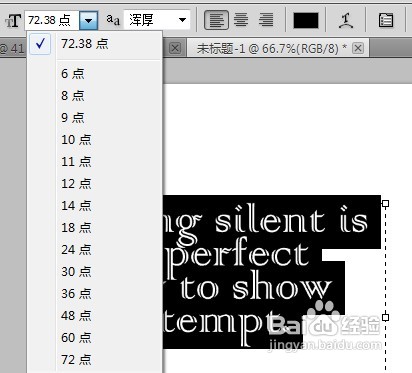Select left align text button
The width and height of the screenshot is (412, 373).
pos(216,20)
